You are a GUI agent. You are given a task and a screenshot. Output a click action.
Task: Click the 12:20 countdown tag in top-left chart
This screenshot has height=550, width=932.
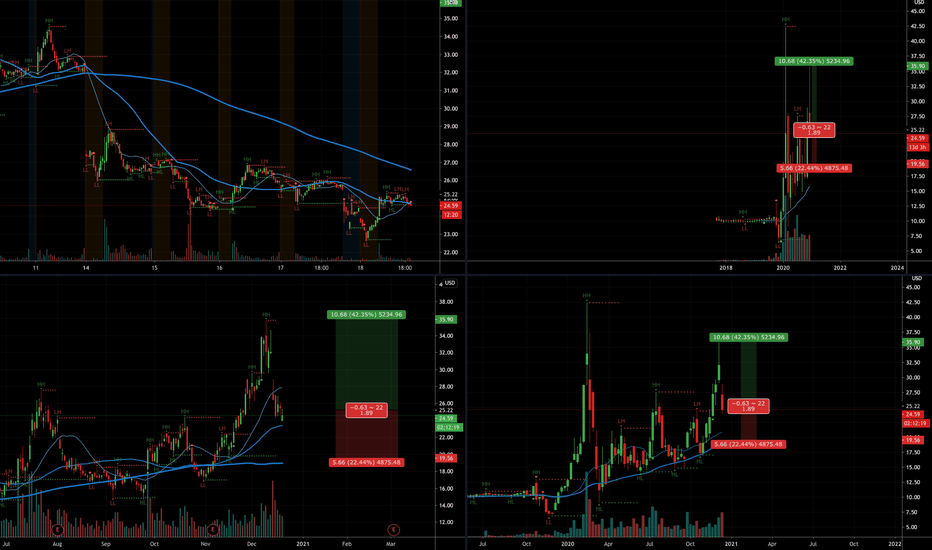(x=451, y=215)
